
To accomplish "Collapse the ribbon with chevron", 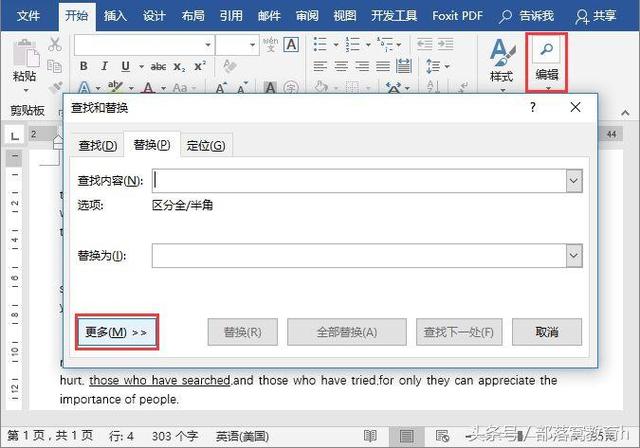I will point(625,113).
